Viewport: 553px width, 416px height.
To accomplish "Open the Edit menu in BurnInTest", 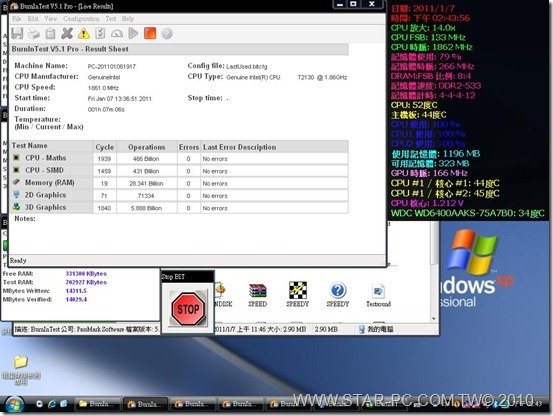I will point(33,18).
